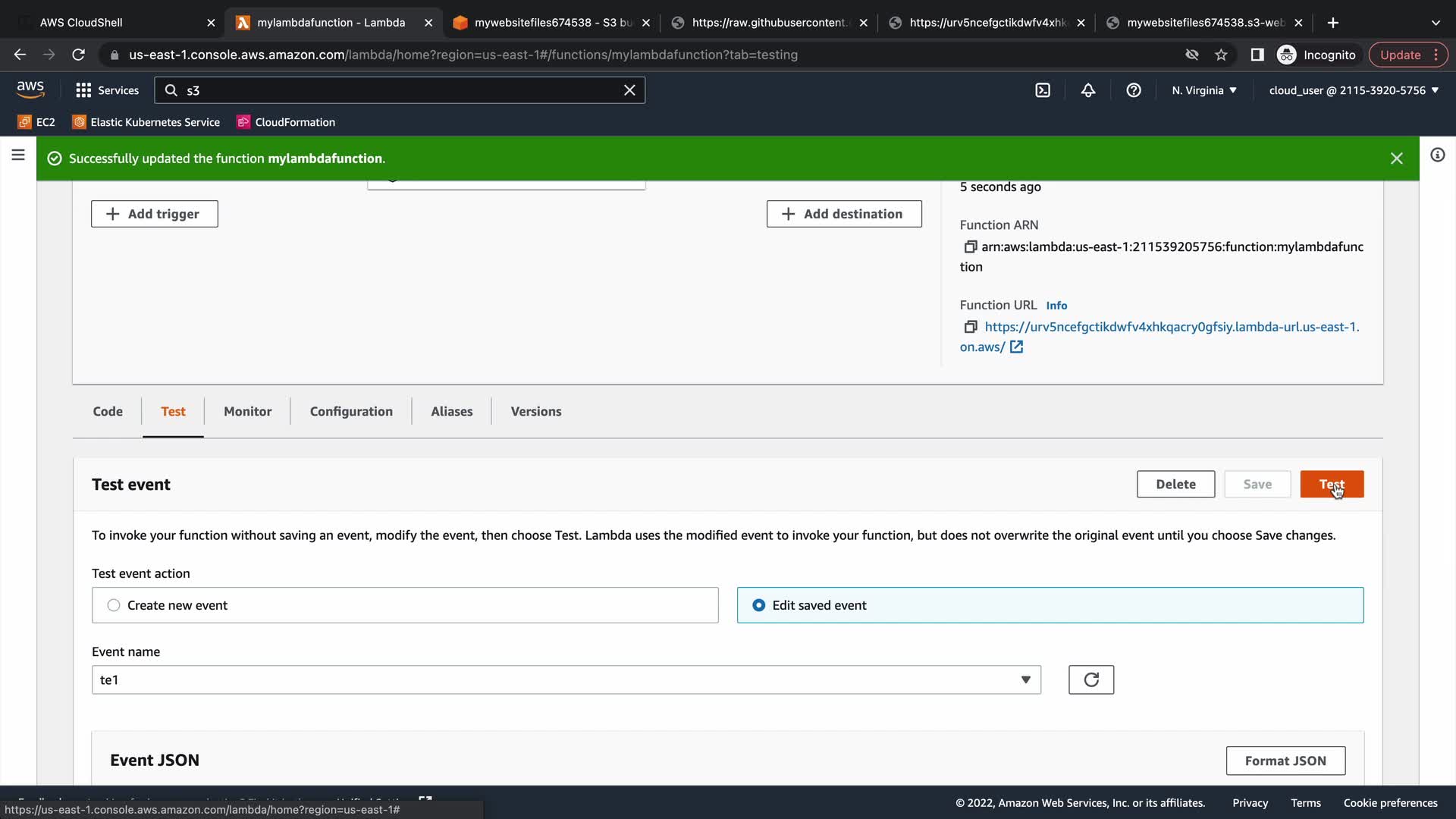Screen dimensions: 1456x819
Task: Click the refresh saved events icon button
Action: 1090,679
